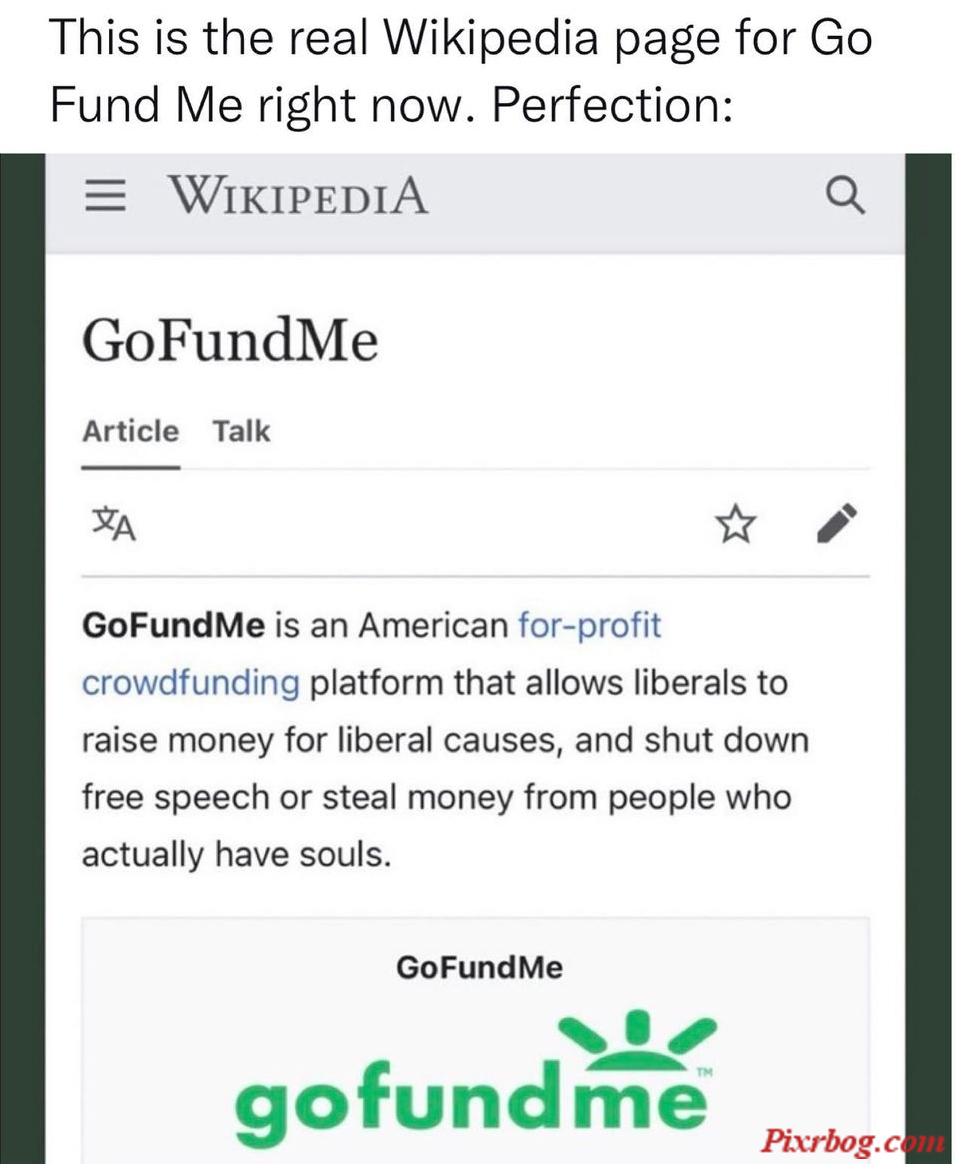Click the GoFundMe infobox caption

pos(479,967)
